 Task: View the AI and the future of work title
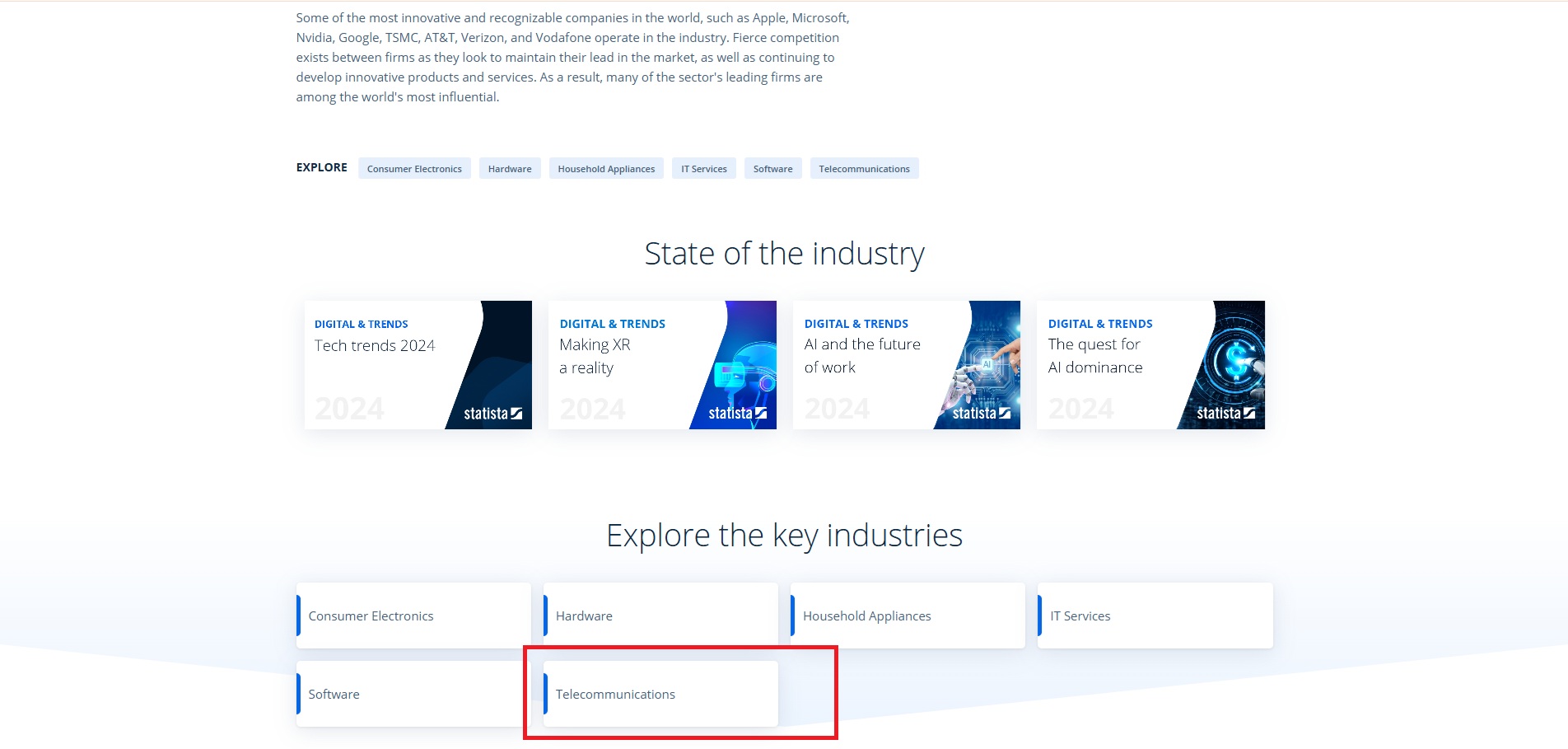click(x=862, y=356)
